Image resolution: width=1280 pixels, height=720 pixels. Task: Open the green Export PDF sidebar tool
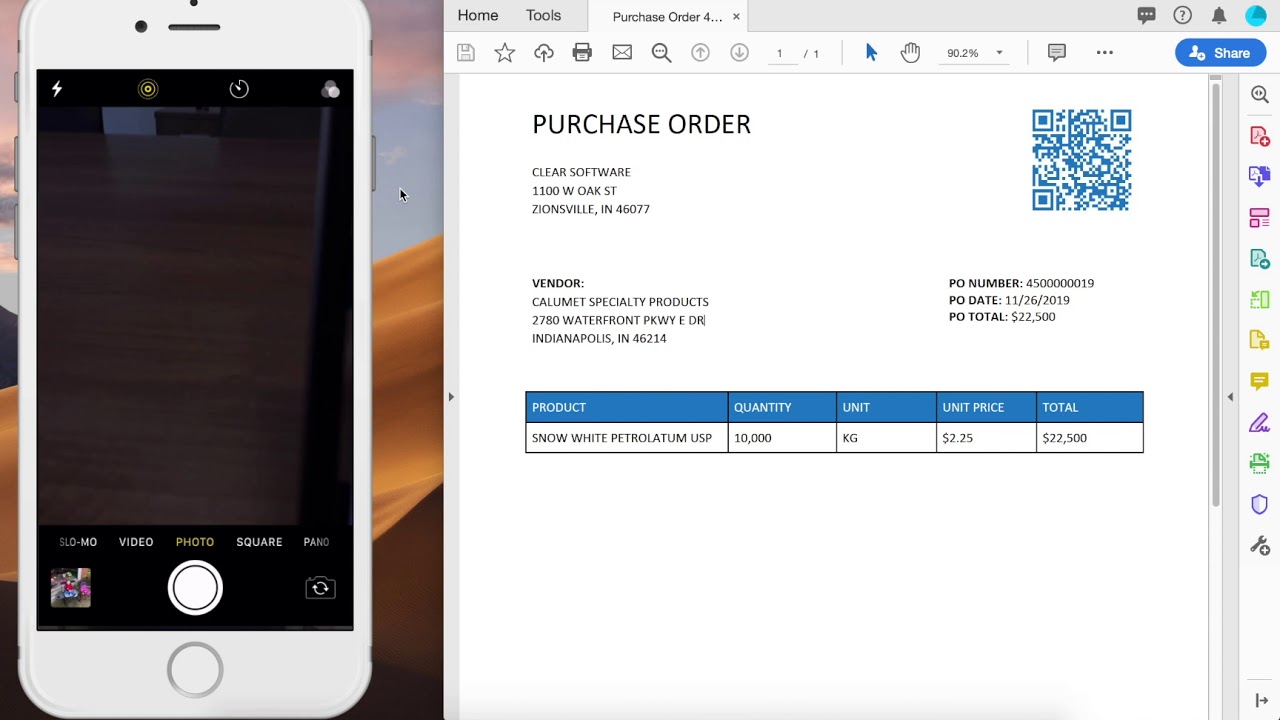1260,259
